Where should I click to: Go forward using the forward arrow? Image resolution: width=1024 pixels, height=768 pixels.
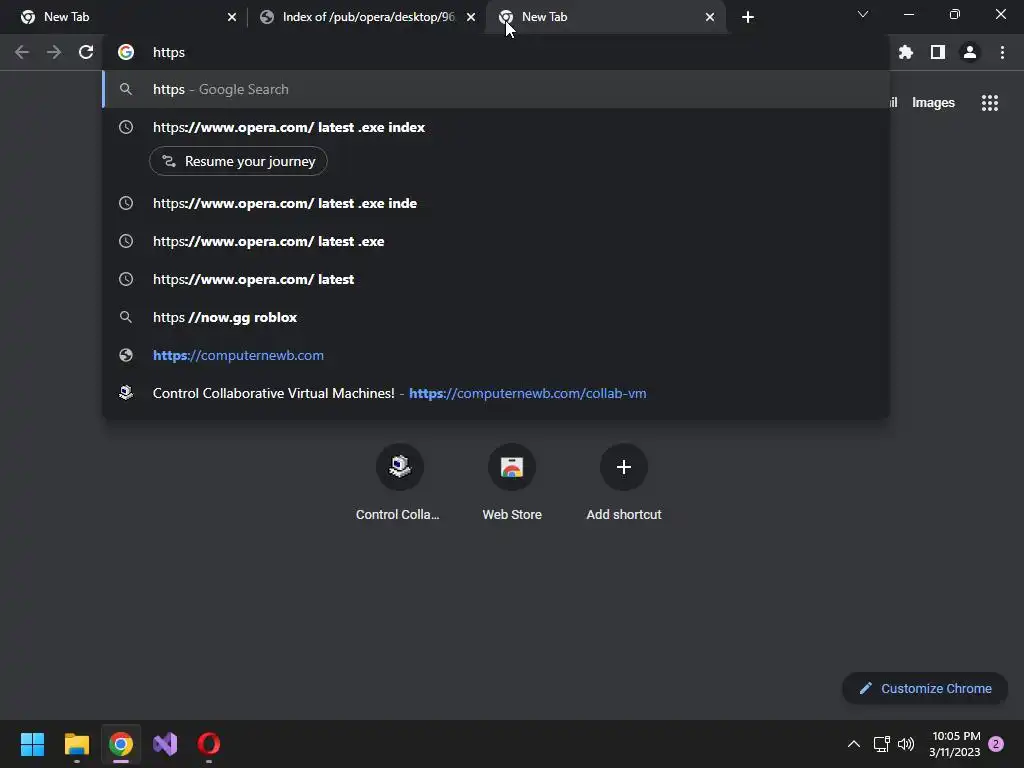pyautogui.click(x=54, y=52)
